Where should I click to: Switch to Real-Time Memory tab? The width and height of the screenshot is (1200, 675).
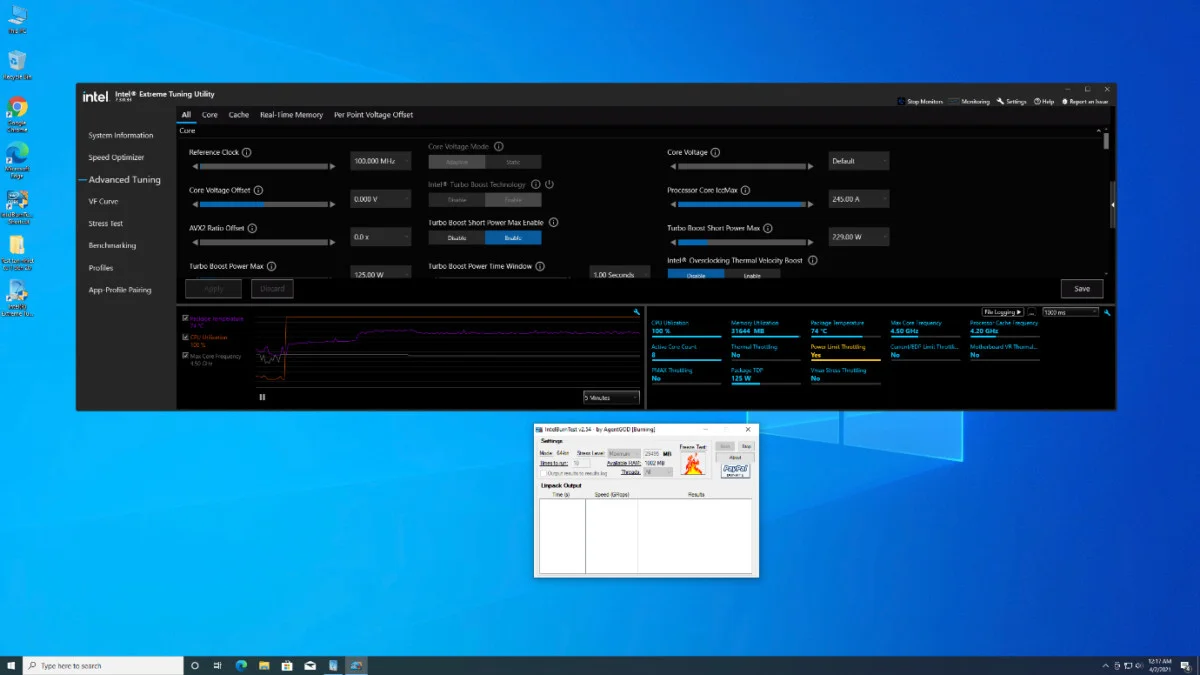coord(292,115)
